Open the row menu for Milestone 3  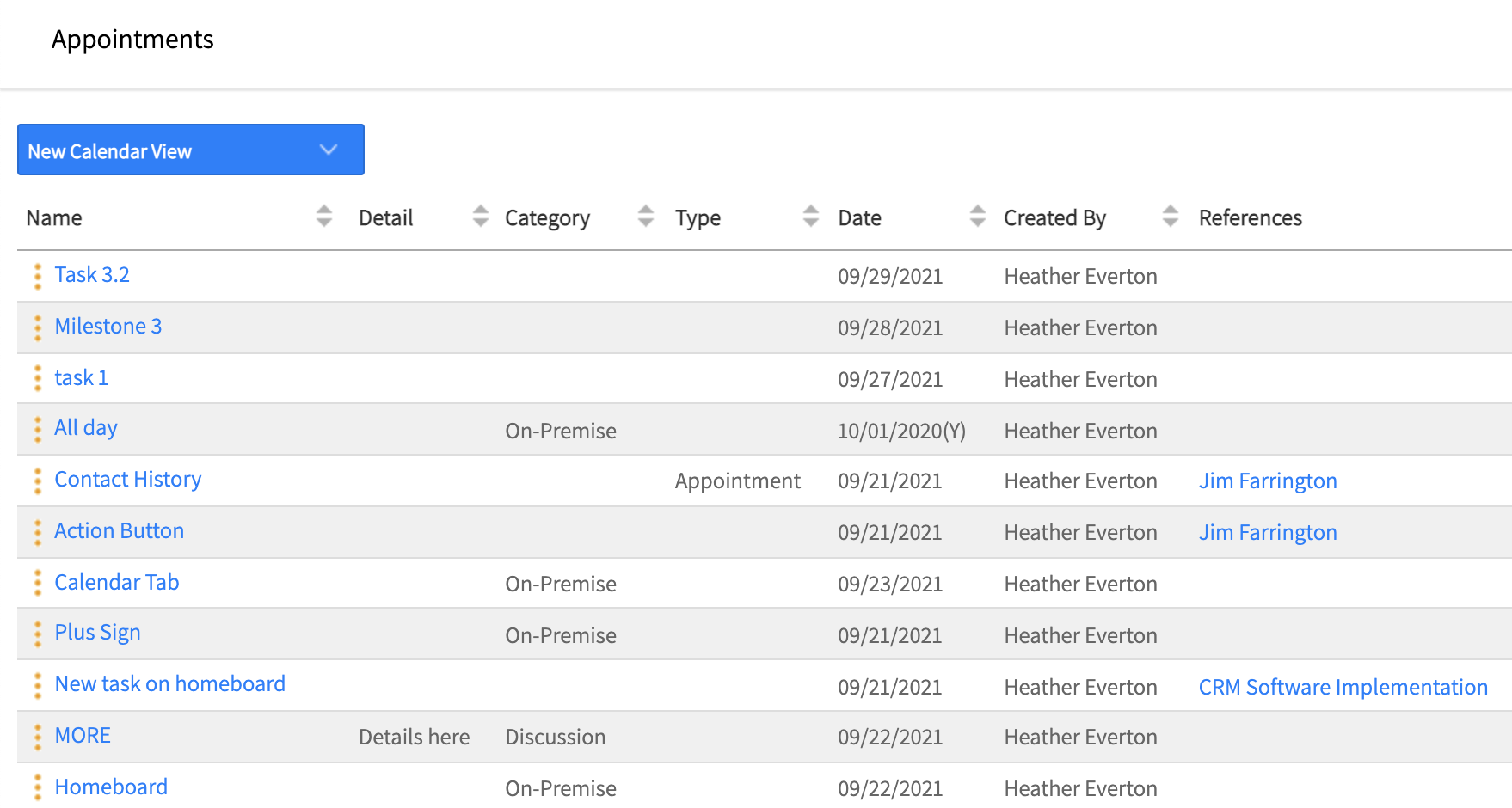tap(38, 327)
